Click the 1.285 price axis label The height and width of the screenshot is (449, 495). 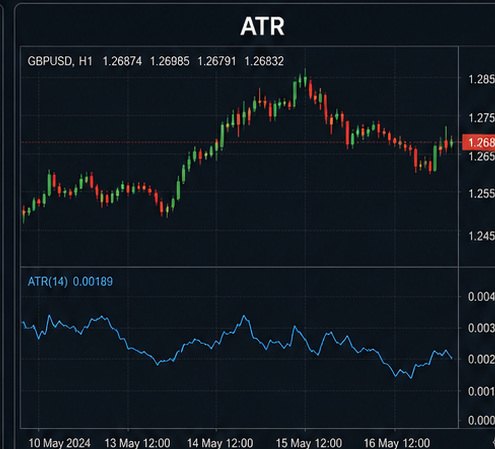[x=481, y=79]
